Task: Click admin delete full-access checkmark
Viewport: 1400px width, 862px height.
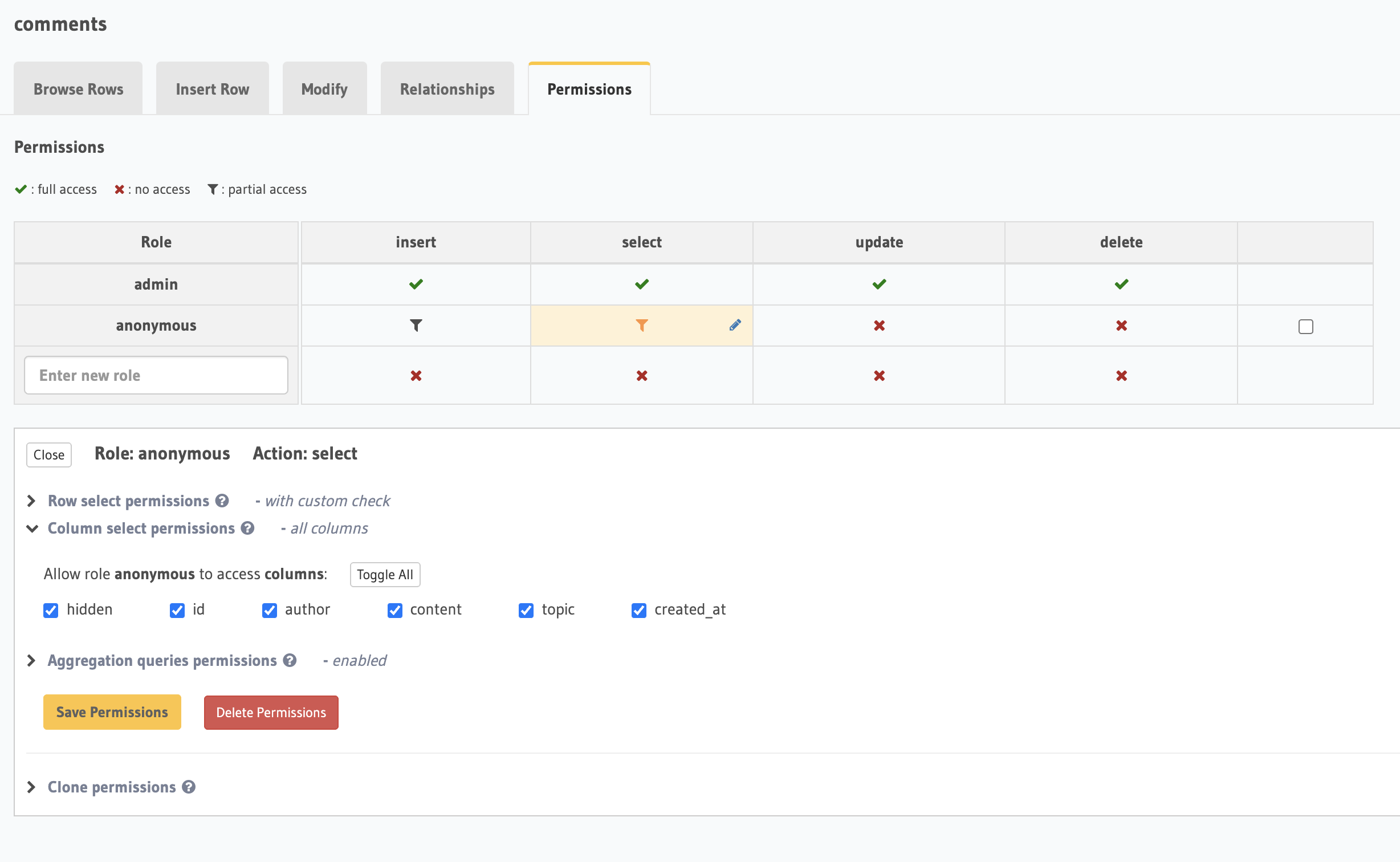Action: [1121, 284]
